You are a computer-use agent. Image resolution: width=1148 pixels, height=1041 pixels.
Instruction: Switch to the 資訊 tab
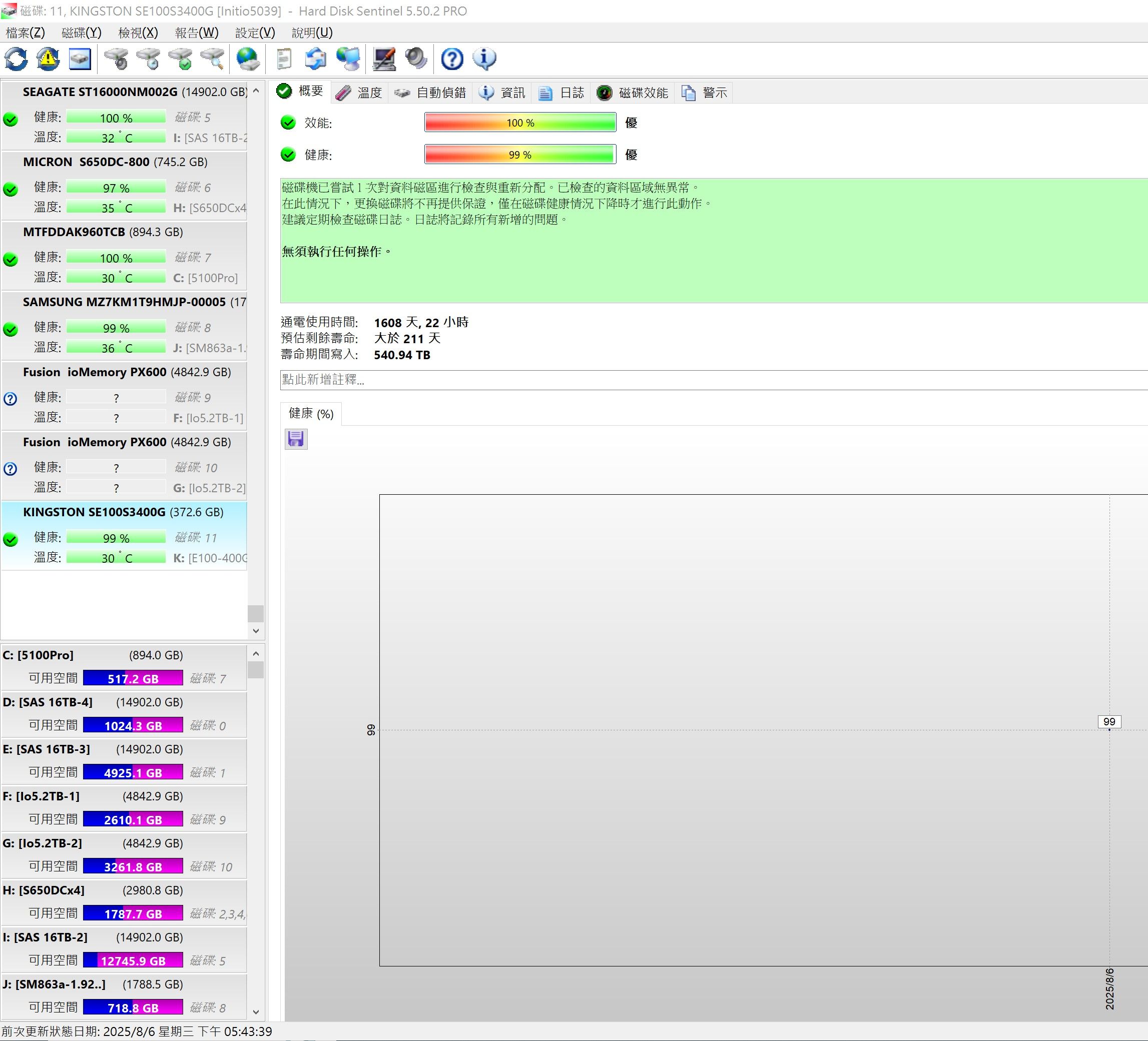(x=501, y=92)
